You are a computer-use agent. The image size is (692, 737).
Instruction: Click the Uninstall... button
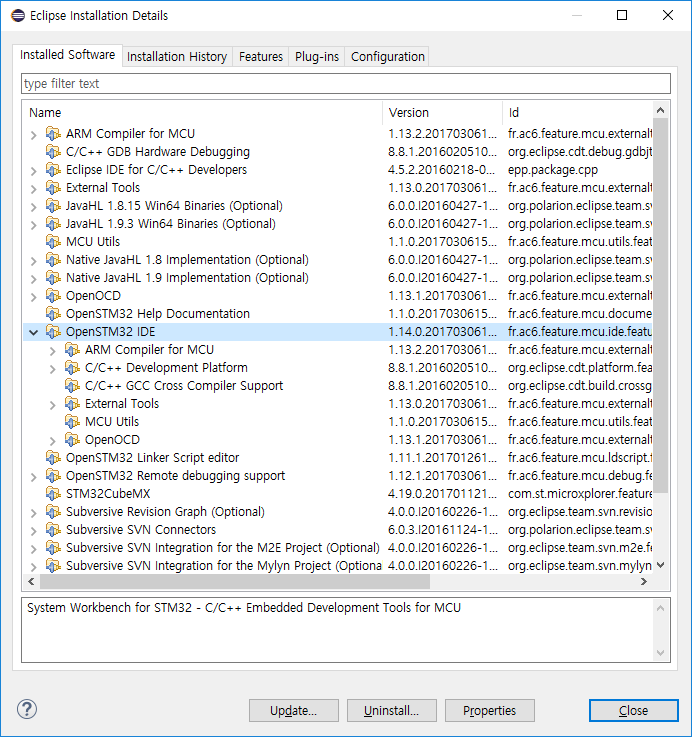tap(392, 710)
